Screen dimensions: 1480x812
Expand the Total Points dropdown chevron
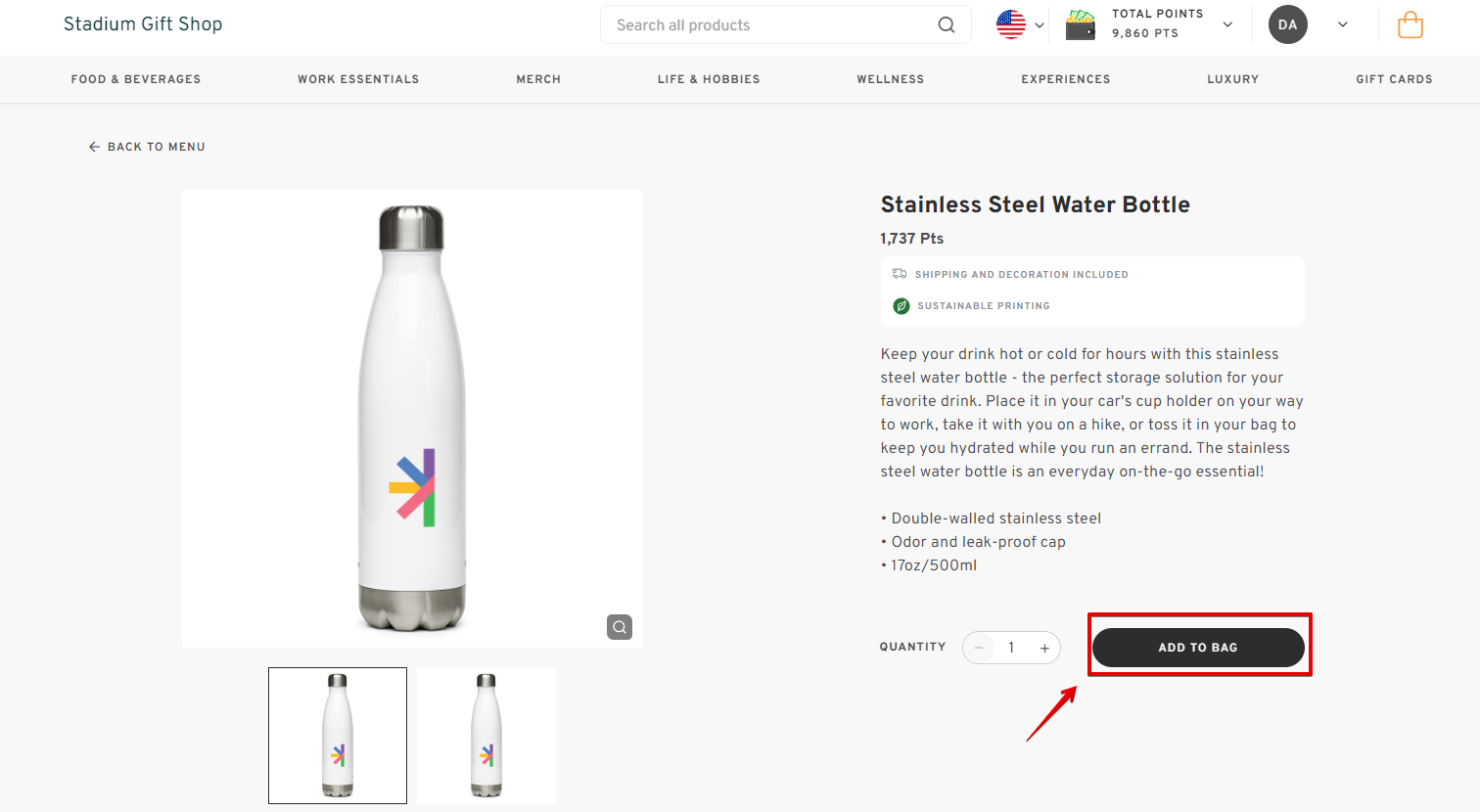(x=1227, y=24)
